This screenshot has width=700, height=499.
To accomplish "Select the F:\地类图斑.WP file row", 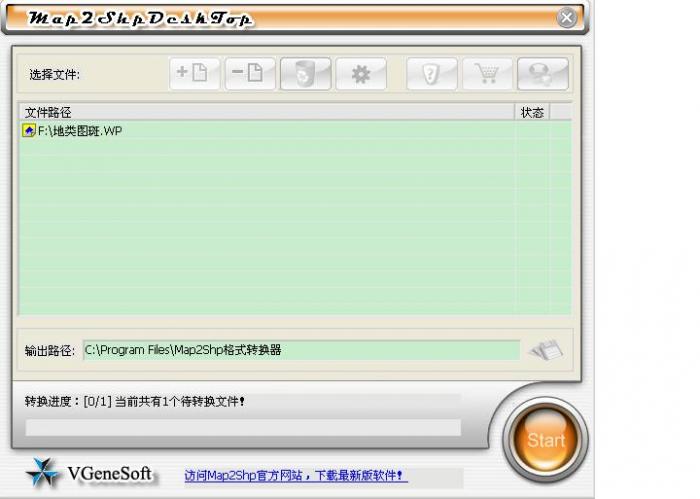I will coord(200,131).
